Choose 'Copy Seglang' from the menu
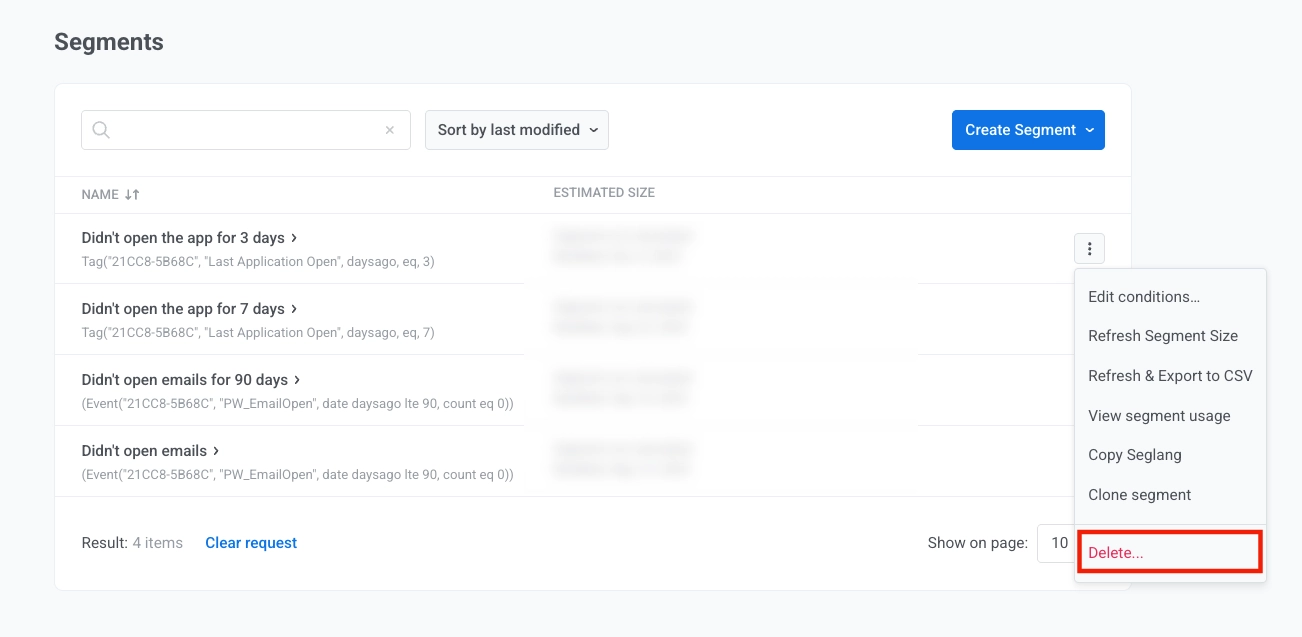This screenshot has height=637, width=1302. pos(1135,455)
